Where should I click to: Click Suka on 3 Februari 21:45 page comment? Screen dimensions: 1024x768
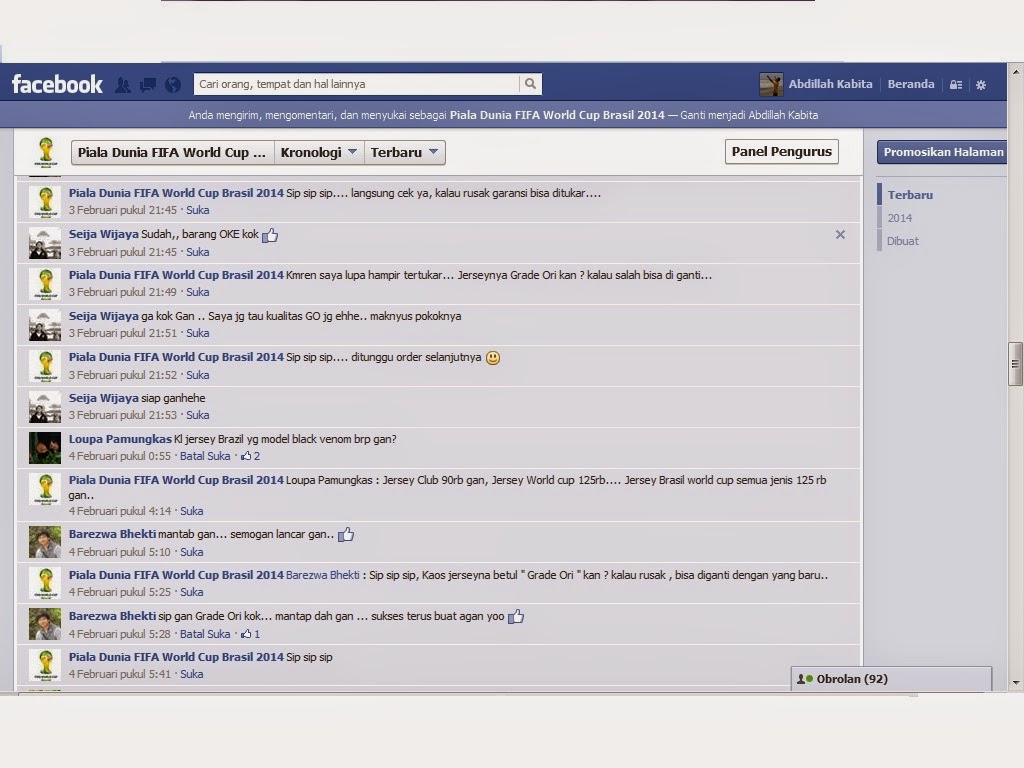tap(197, 210)
